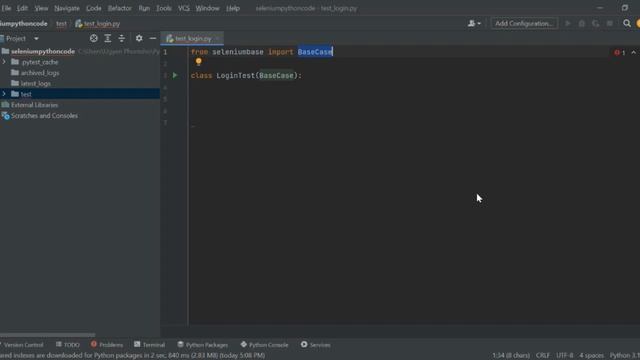Click the Python interpreter in status bar

click(624, 356)
